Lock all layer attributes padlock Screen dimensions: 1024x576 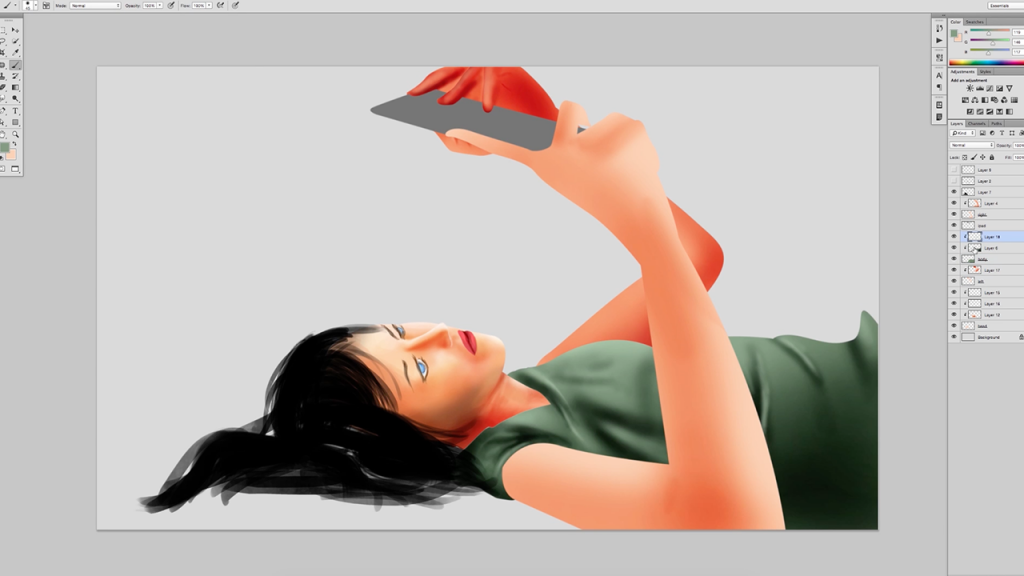click(991, 157)
